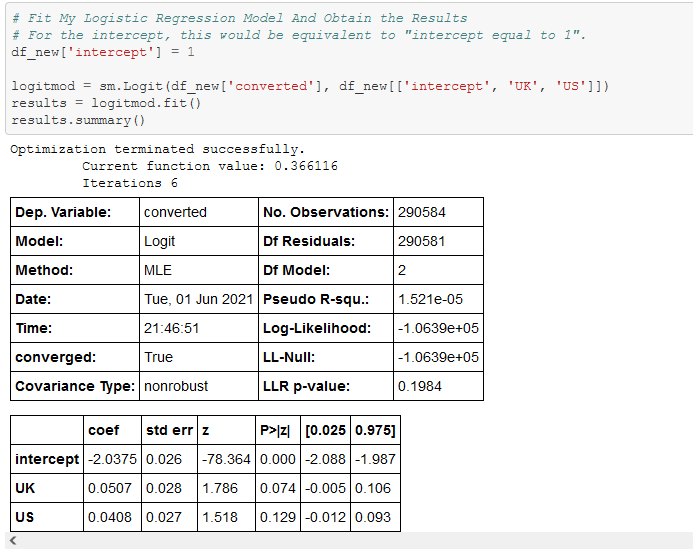Click the UK p-value 0.074
The image size is (693, 552).
click(278, 488)
